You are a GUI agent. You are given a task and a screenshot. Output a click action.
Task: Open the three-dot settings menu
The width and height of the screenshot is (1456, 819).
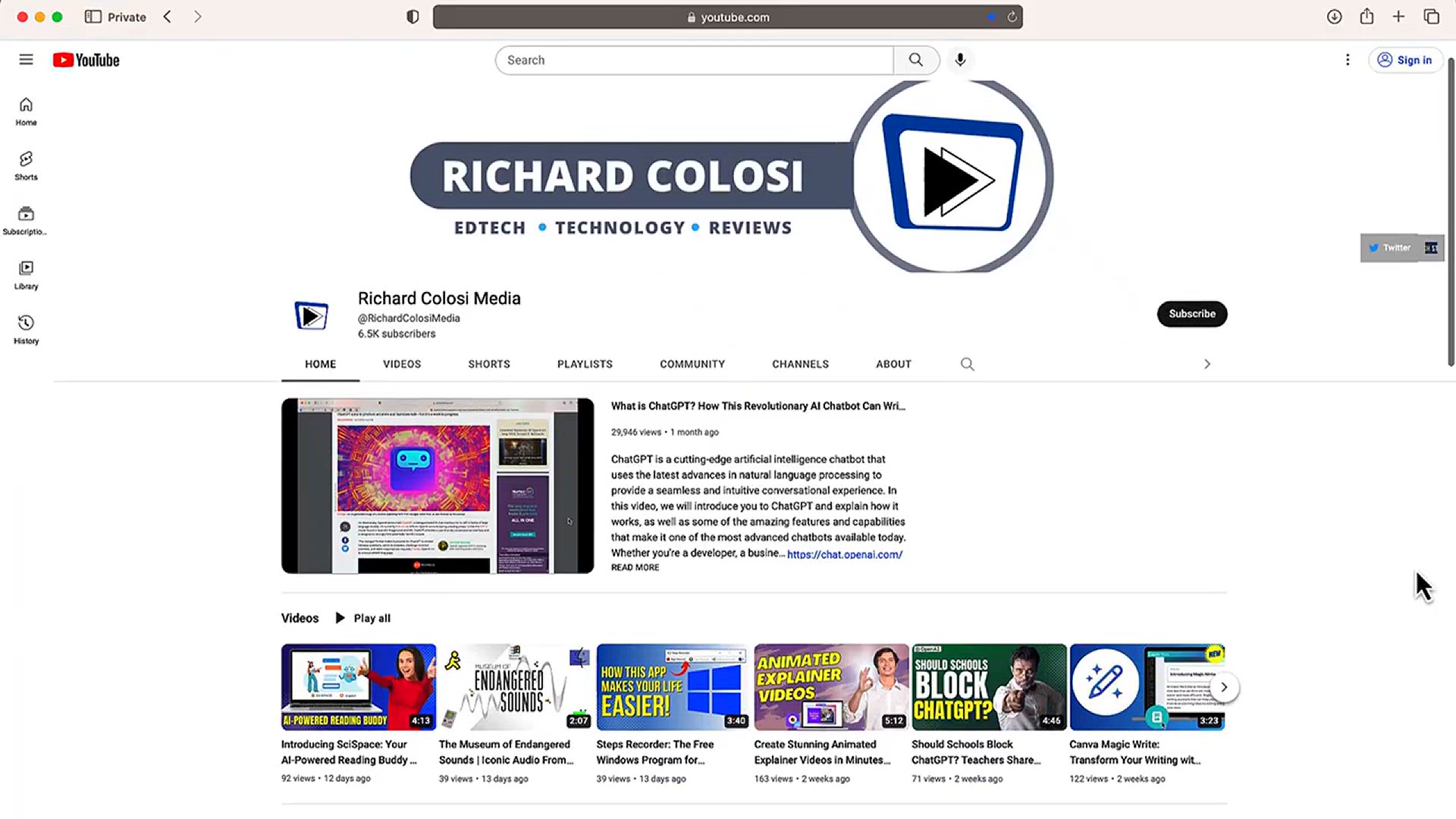point(1348,60)
